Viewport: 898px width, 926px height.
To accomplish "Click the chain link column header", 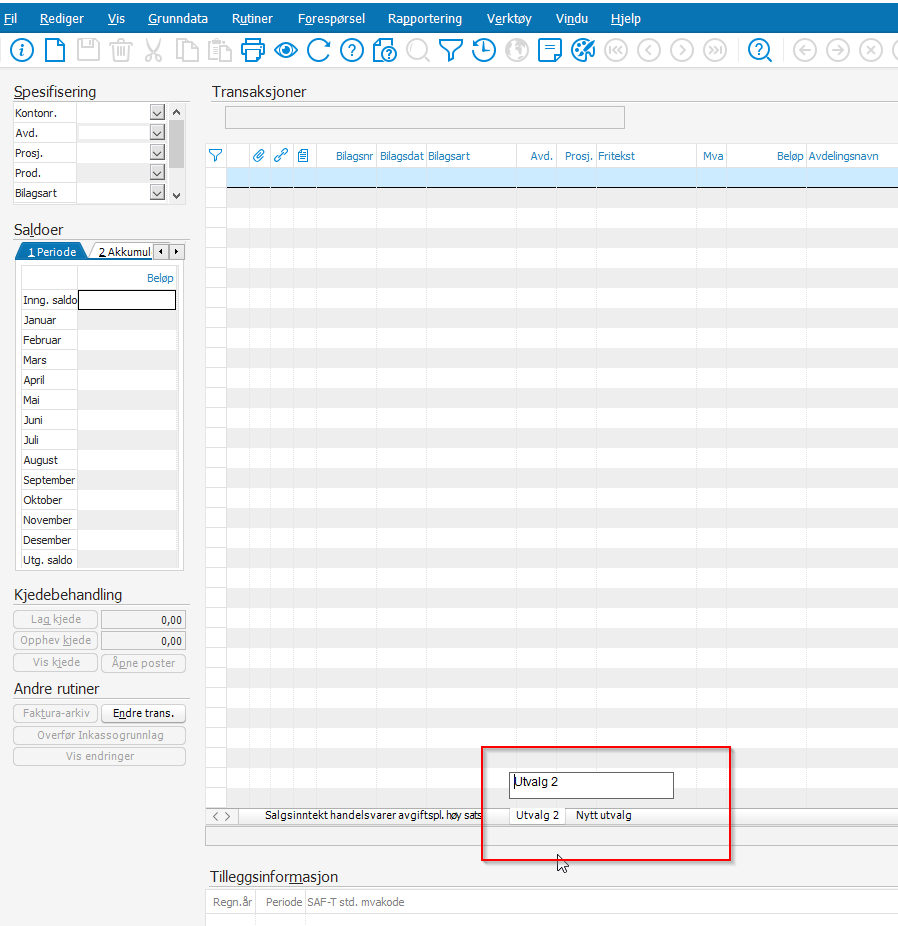I will point(281,156).
